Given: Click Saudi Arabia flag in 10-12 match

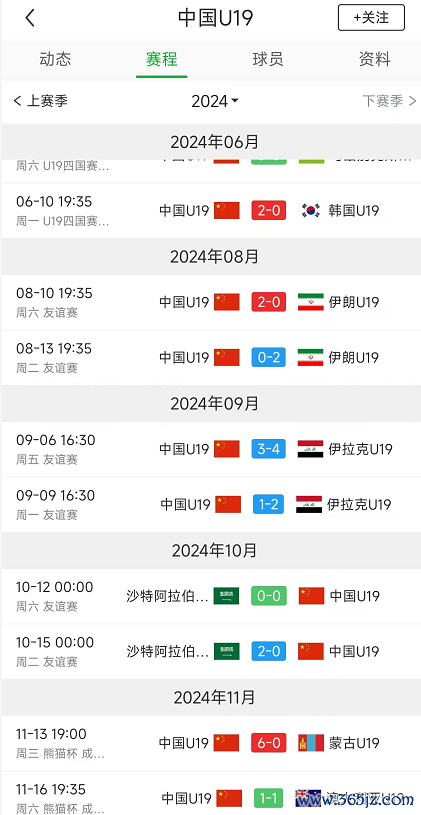Looking at the screenshot, I should 227,596.
